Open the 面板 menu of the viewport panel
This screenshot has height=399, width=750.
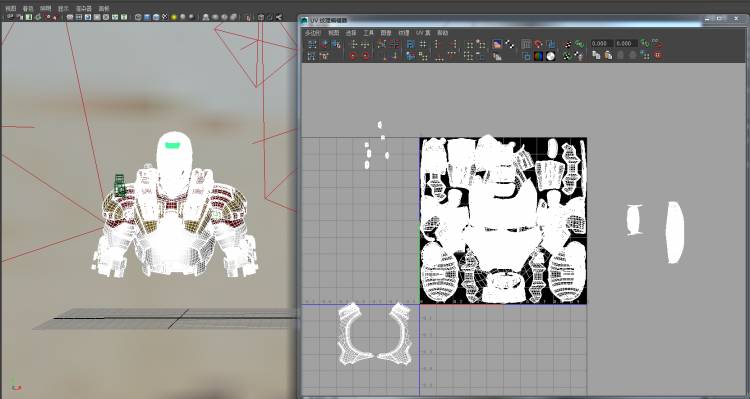[x=103, y=8]
